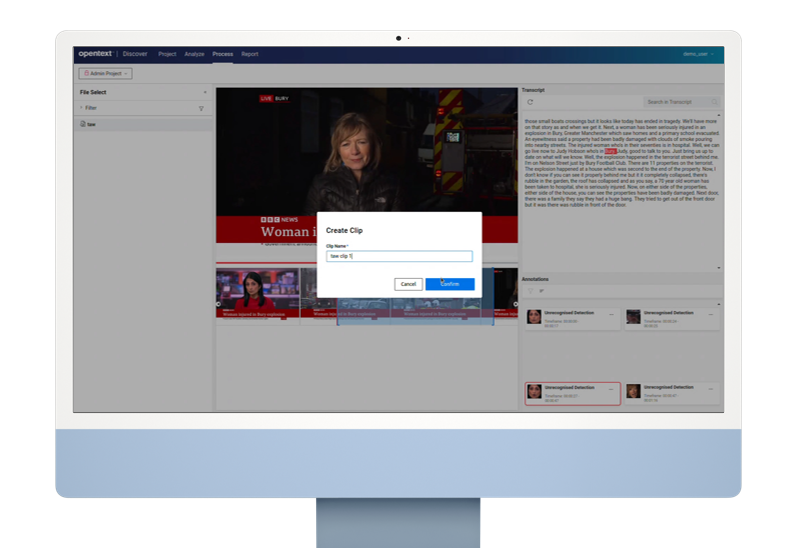
Task: Go to the Report tab
Action: pos(249,54)
